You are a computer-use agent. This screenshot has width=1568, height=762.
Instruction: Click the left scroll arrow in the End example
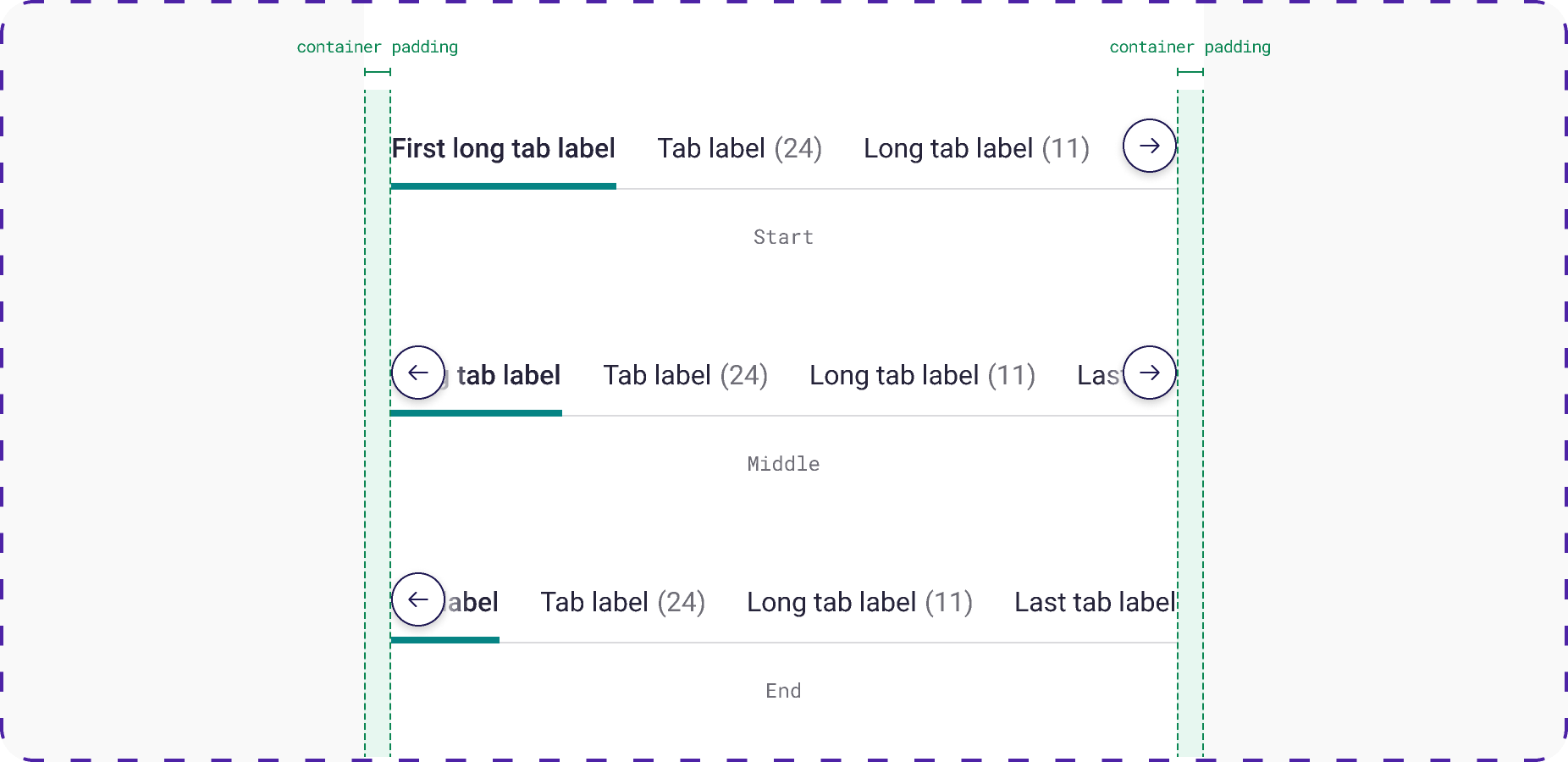[x=418, y=600]
